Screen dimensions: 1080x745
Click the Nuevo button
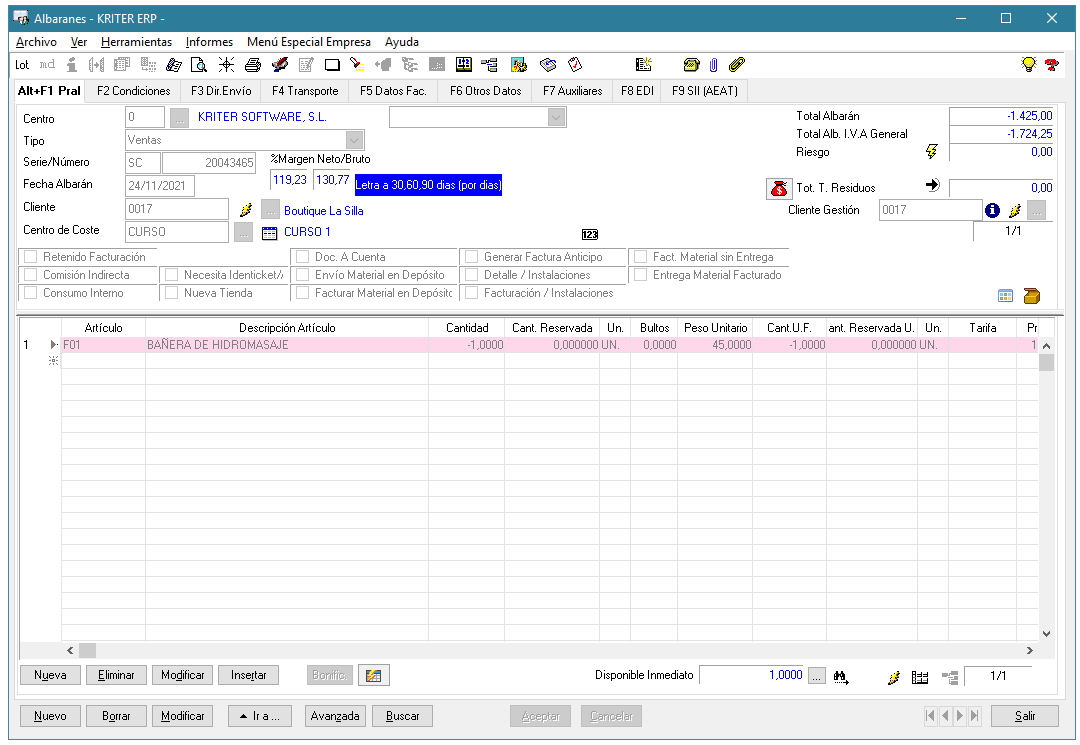point(50,716)
